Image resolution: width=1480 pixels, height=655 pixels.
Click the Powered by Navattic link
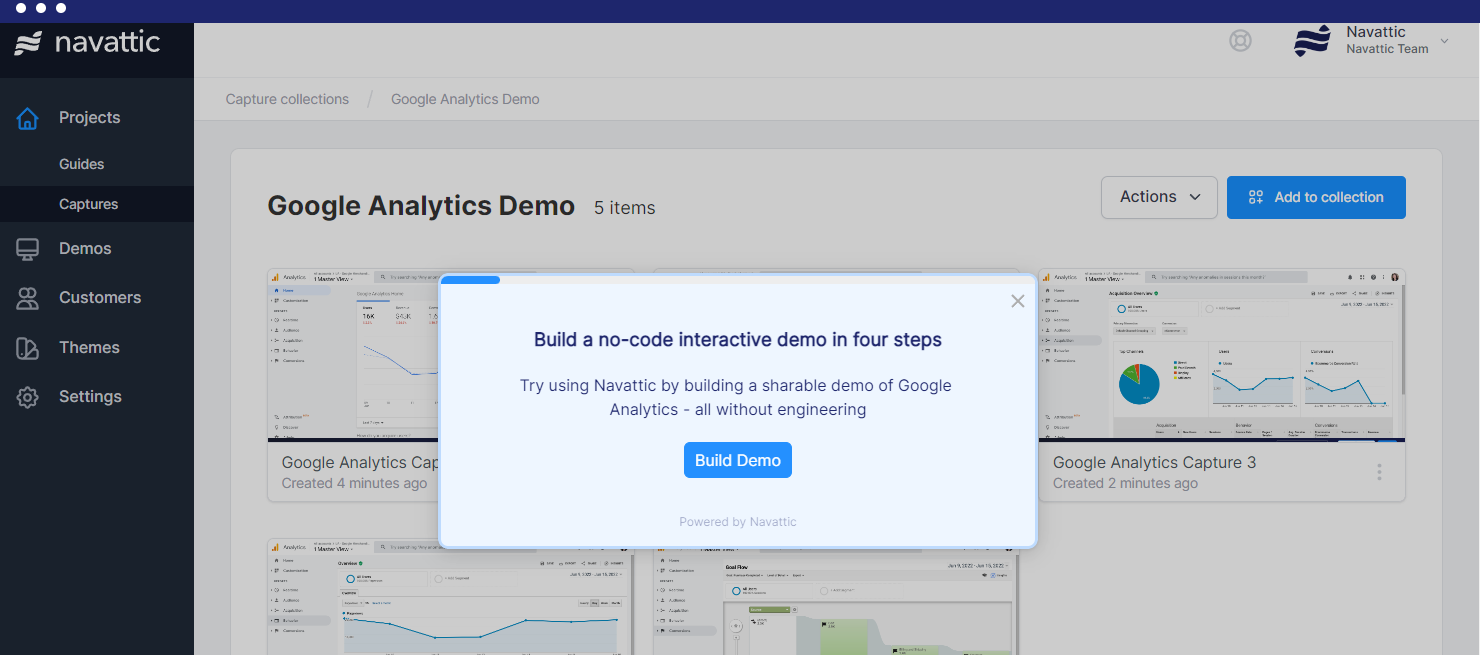pyautogui.click(x=738, y=521)
